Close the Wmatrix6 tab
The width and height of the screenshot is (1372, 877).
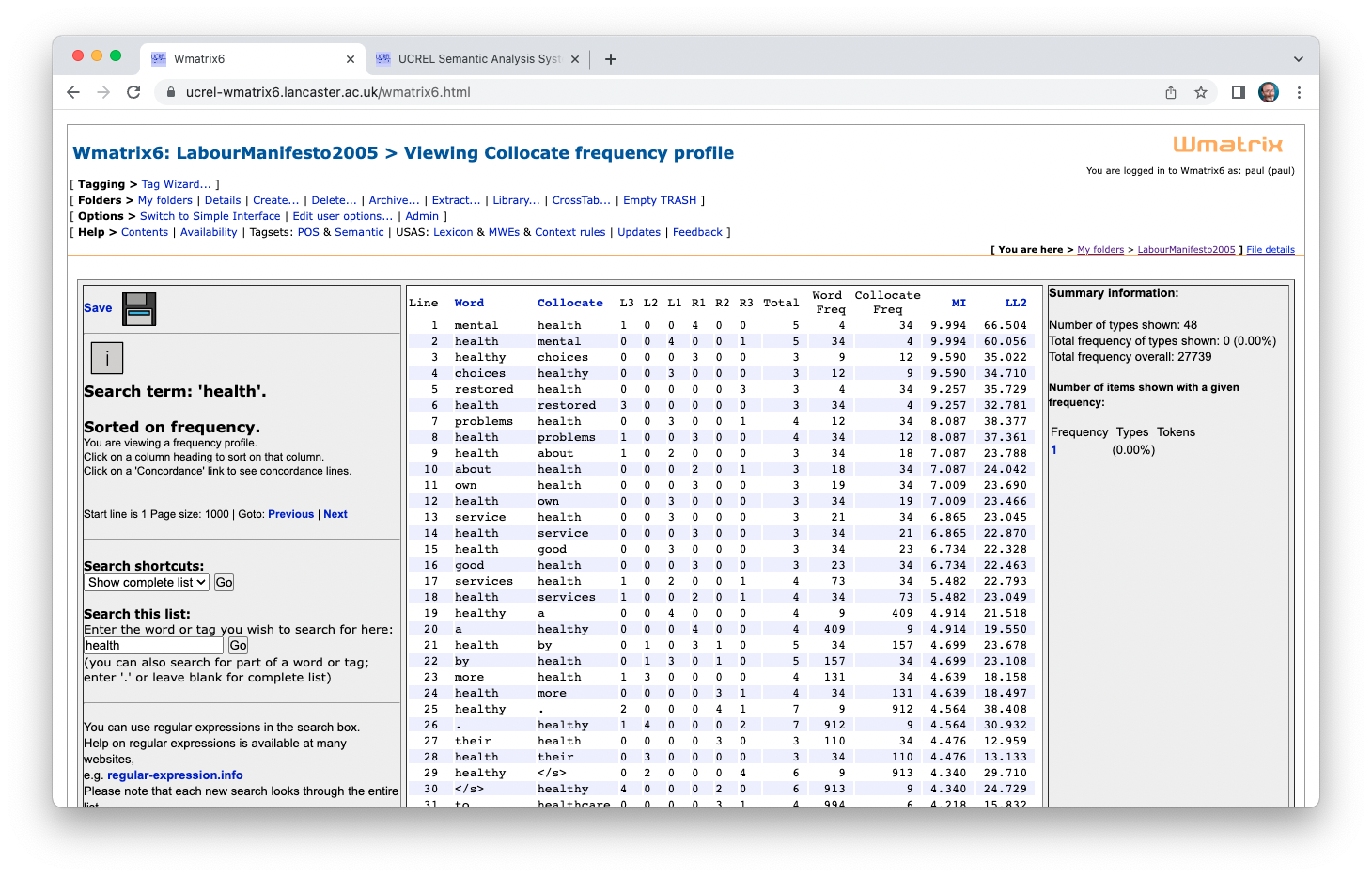click(351, 59)
